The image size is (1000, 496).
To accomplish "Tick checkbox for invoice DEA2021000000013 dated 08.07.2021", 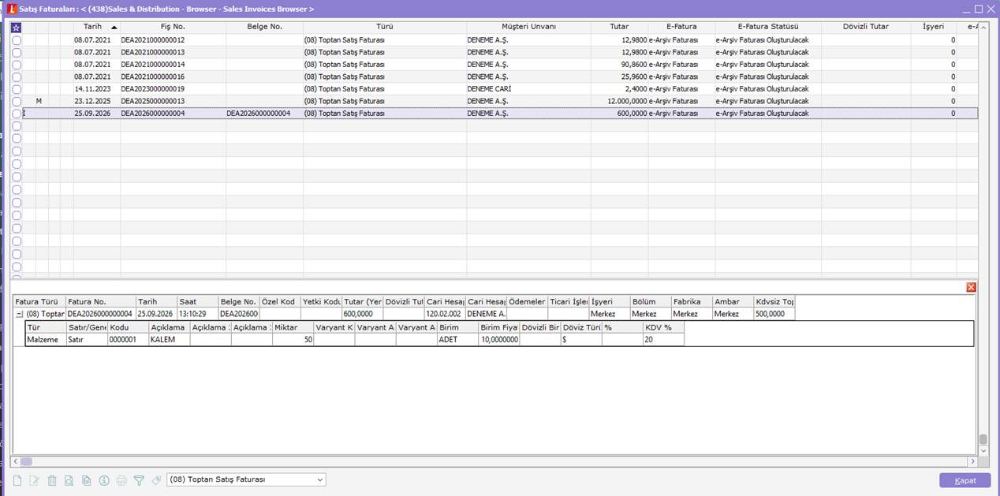I will pyautogui.click(x=17, y=52).
